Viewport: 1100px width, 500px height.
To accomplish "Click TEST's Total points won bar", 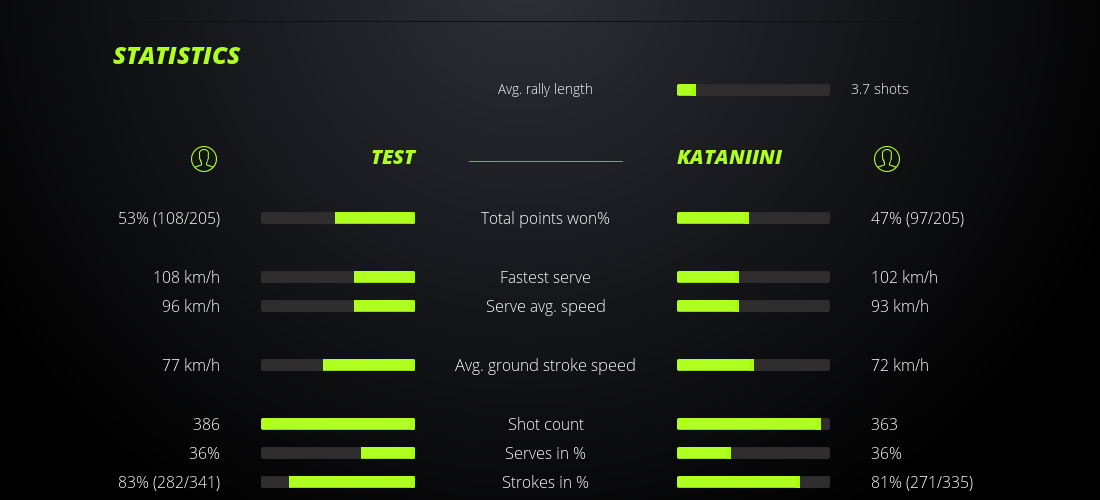I will [338, 218].
